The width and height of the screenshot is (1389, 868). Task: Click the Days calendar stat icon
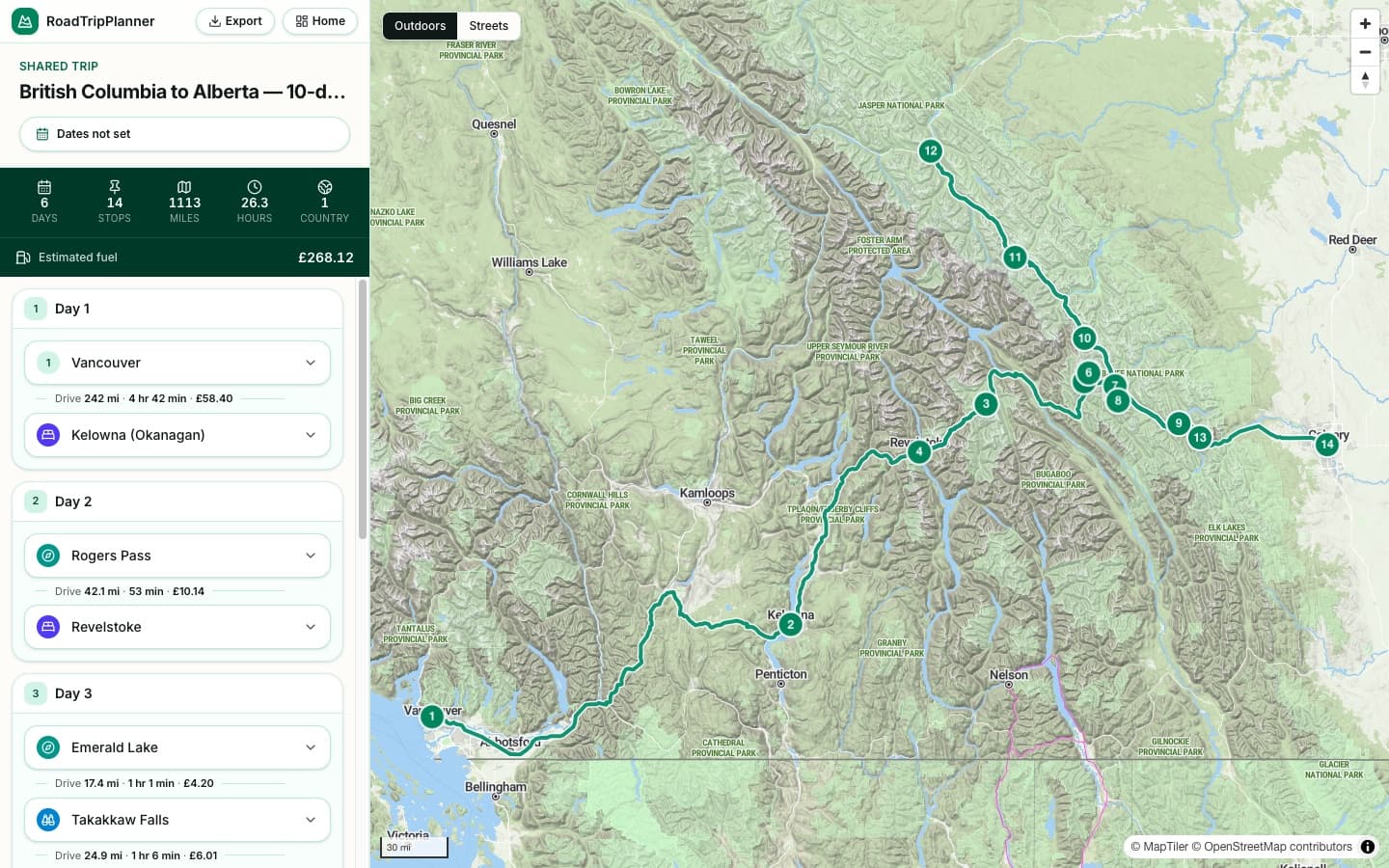(x=44, y=187)
